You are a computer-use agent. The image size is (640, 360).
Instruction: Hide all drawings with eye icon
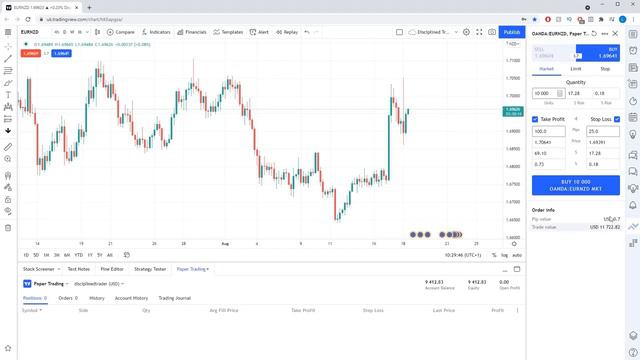point(8,211)
